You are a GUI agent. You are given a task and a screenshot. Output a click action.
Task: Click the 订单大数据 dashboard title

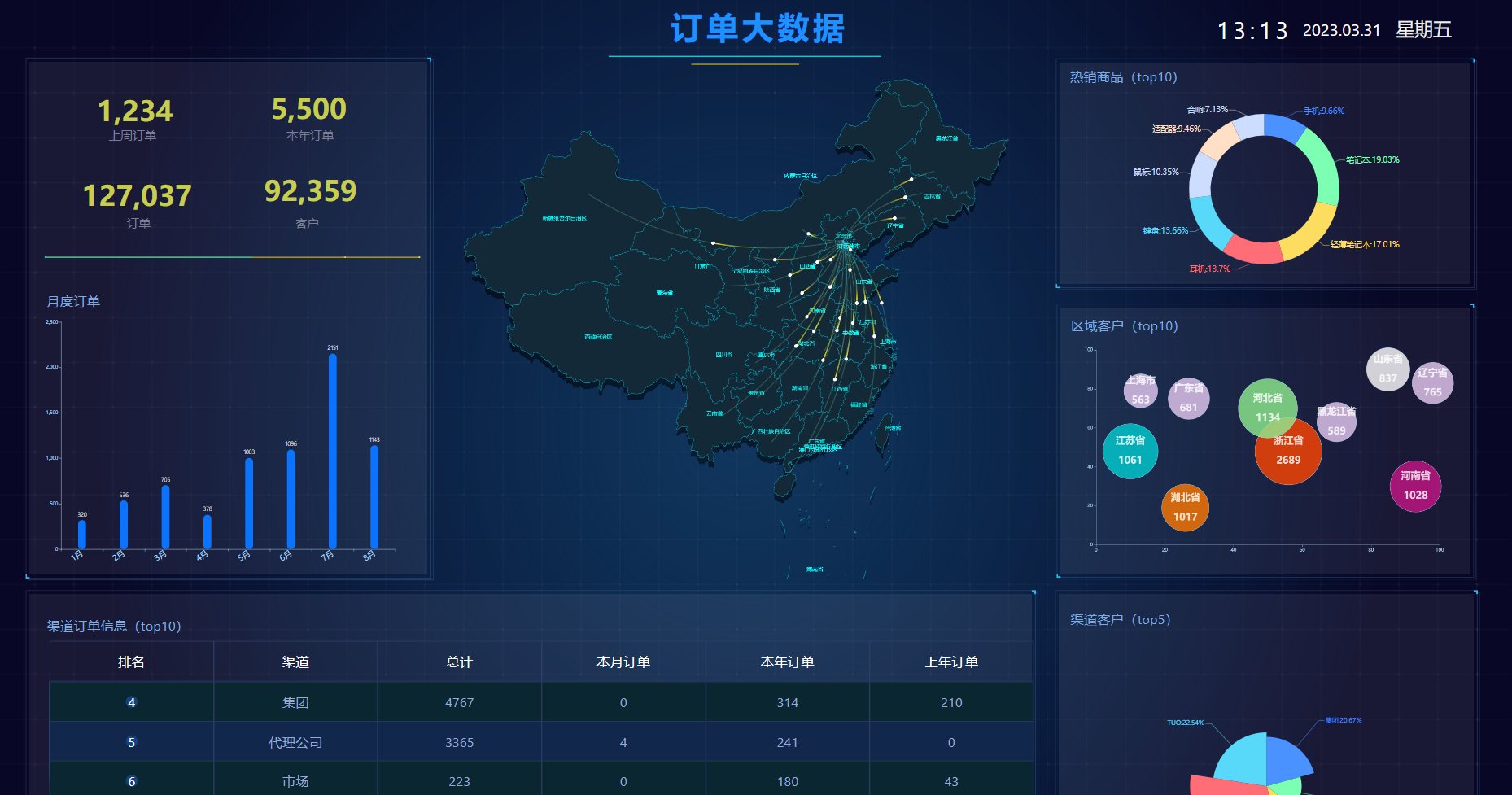point(758,29)
